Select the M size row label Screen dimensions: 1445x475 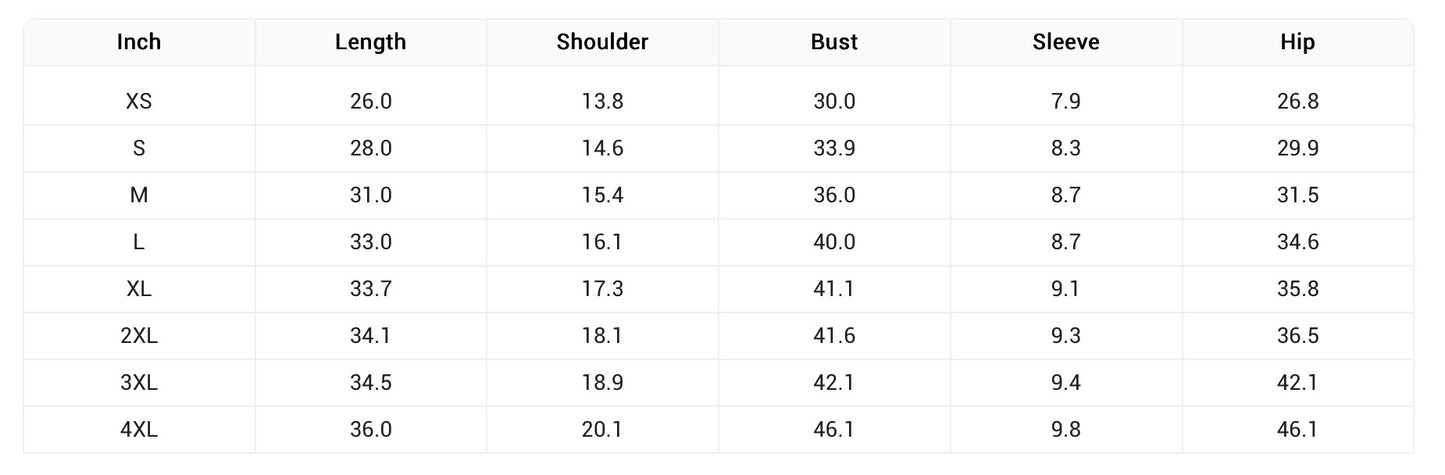pyautogui.click(x=139, y=195)
